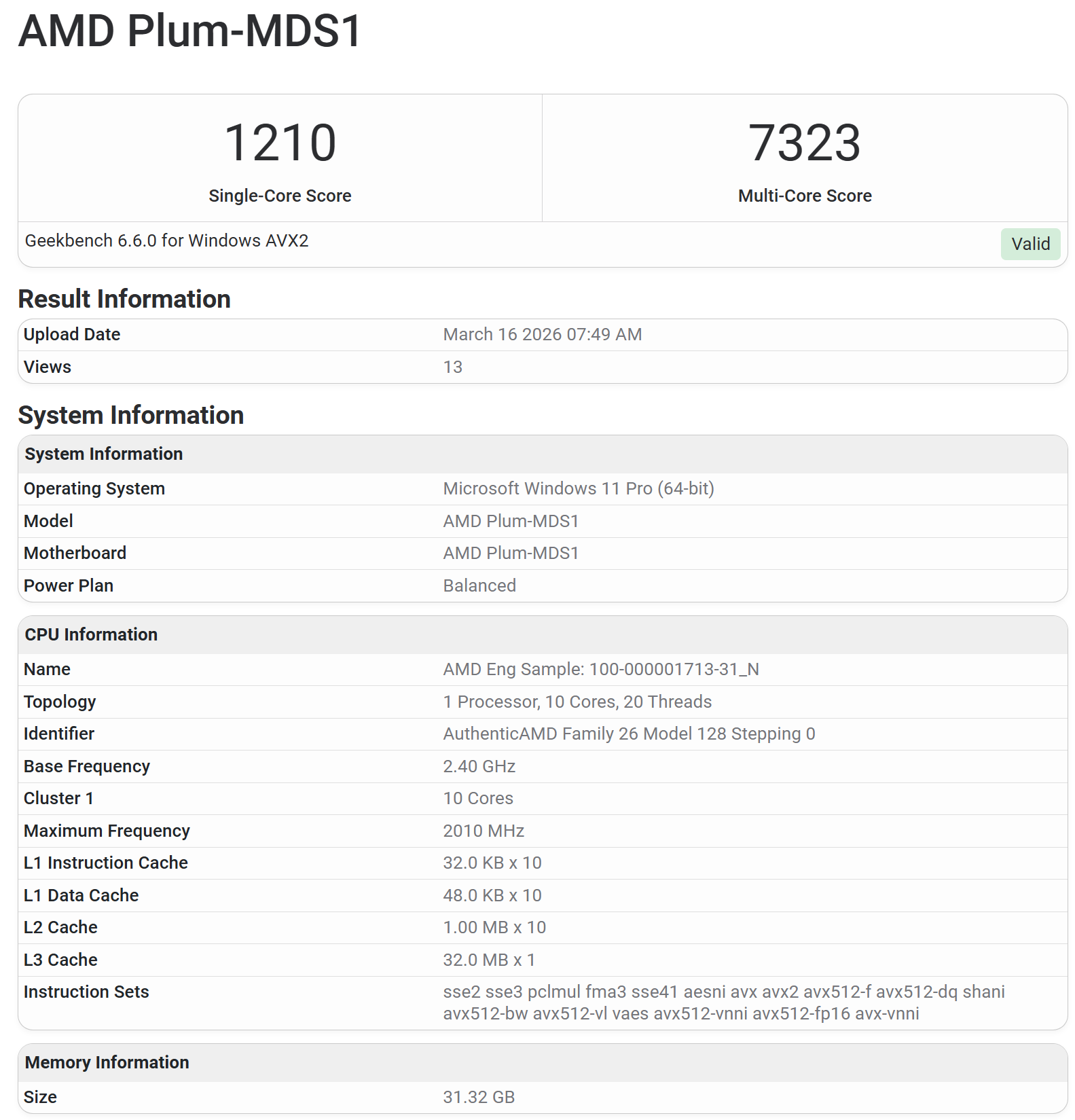The image size is (1075, 1120).
Task: Click the AMD Plum-MDS1 page title
Action: (x=190, y=31)
